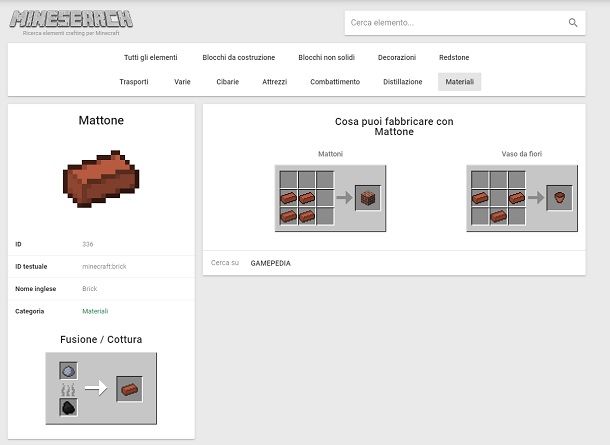
Task: Open the GAMEPEDIA search link
Action: click(270, 263)
